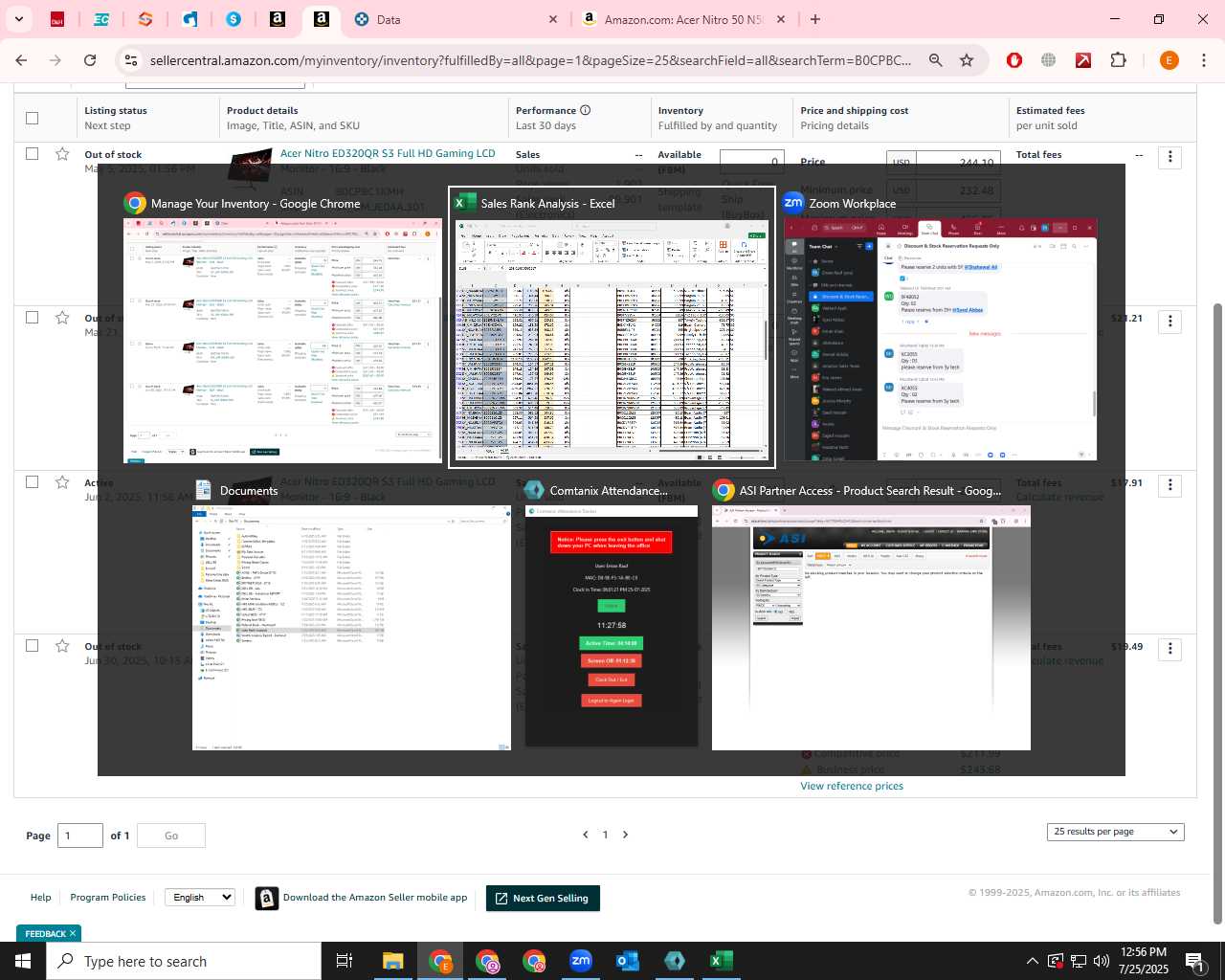Go to previous page arrow

click(586, 835)
